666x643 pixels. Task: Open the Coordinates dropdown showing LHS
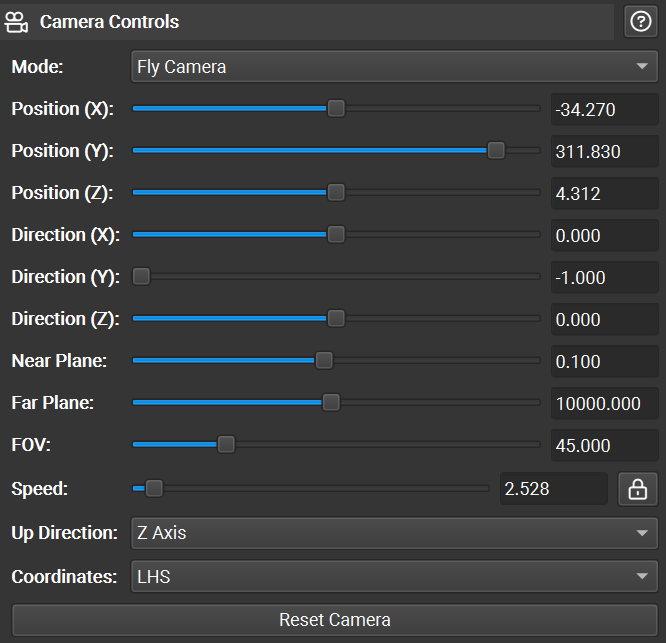pyautogui.click(x=394, y=577)
